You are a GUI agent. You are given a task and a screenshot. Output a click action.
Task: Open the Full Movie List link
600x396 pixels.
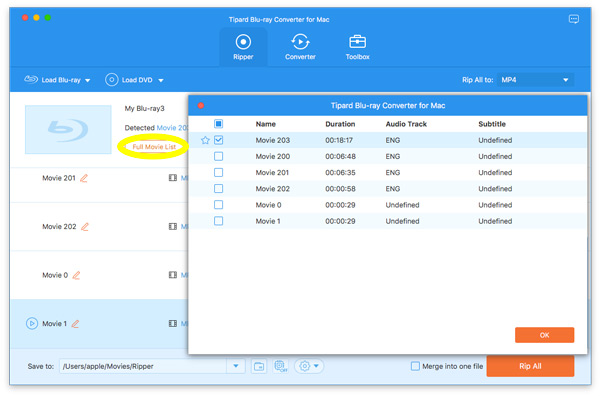pos(154,147)
